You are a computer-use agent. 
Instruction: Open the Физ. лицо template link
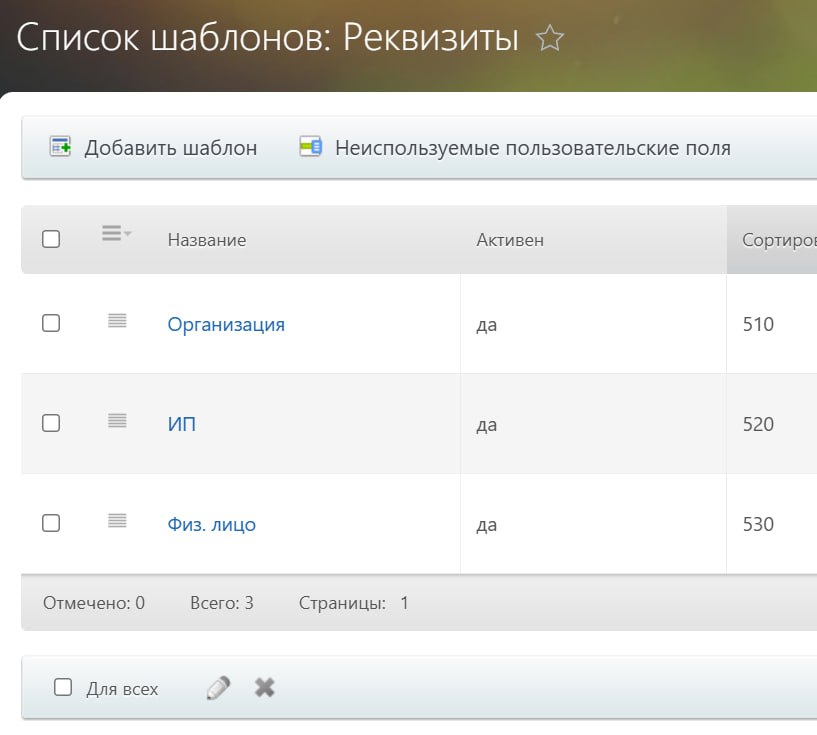(212, 524)
